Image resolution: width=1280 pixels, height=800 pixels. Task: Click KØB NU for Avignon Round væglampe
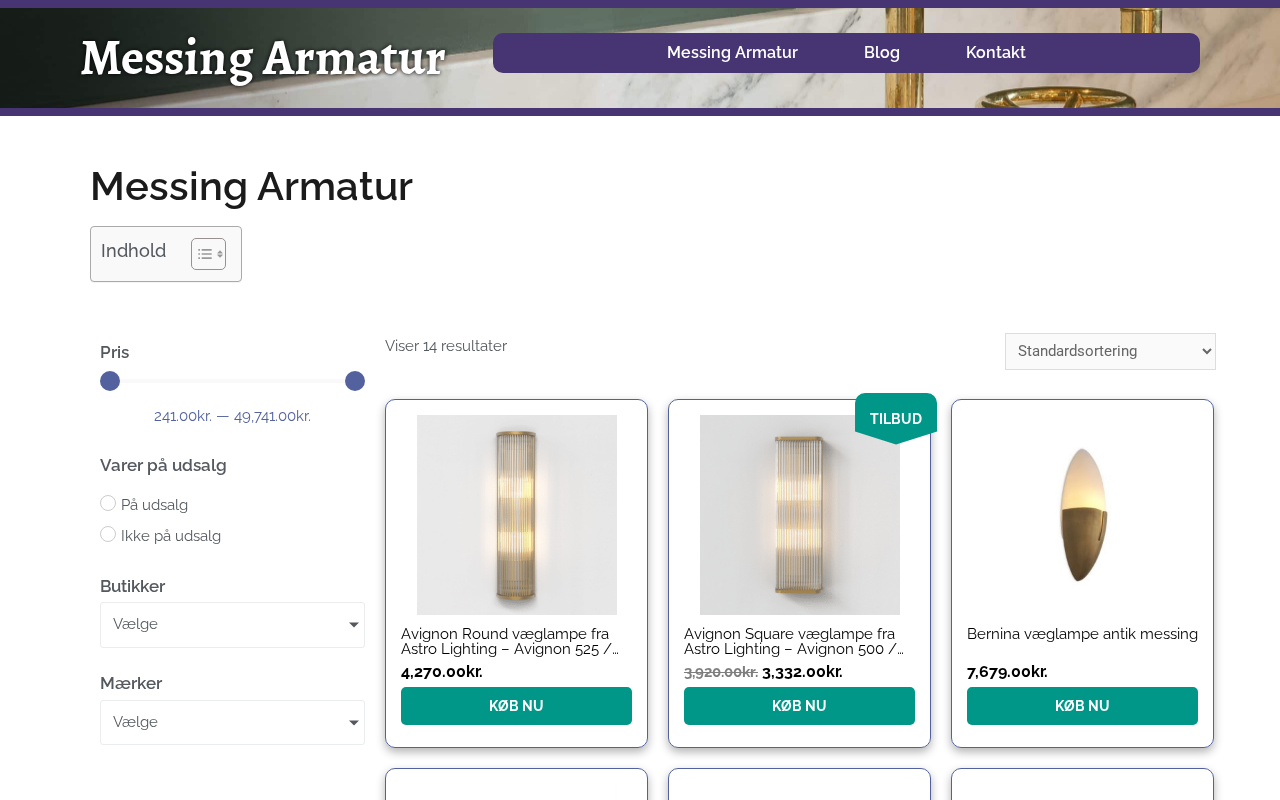coord(516,706)
